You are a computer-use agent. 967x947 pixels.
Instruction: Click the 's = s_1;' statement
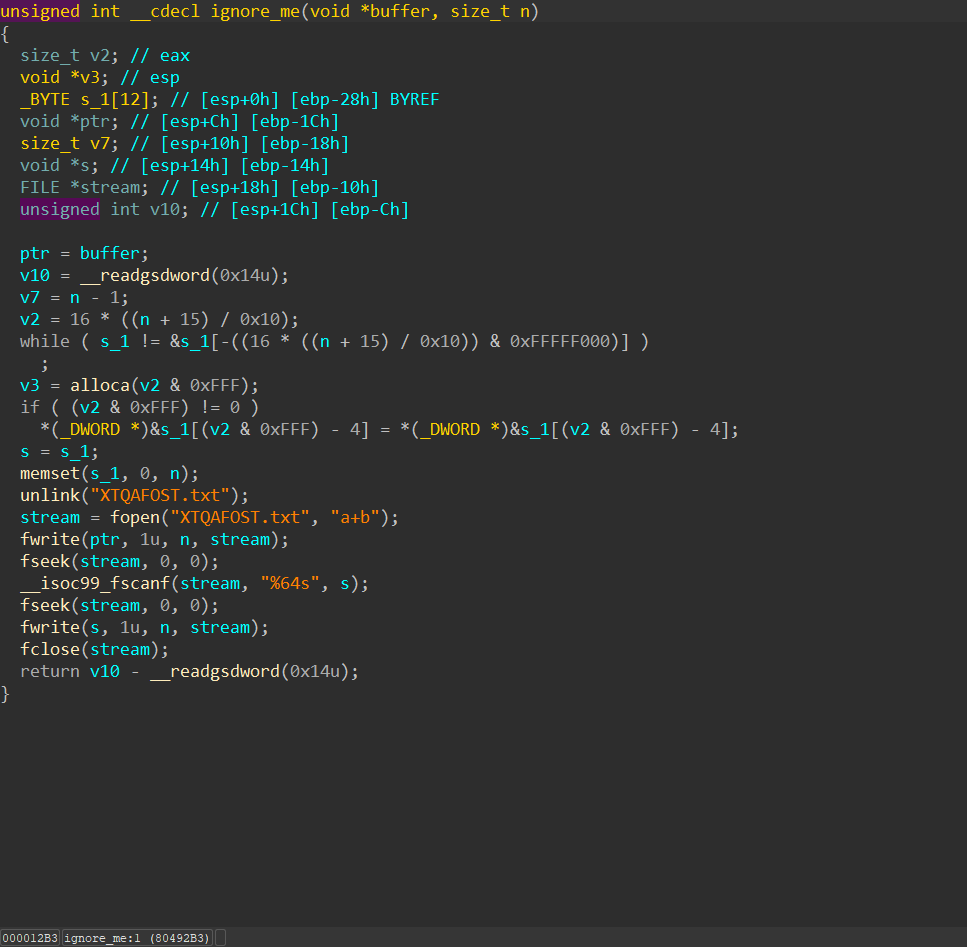(x=59, y=451)
